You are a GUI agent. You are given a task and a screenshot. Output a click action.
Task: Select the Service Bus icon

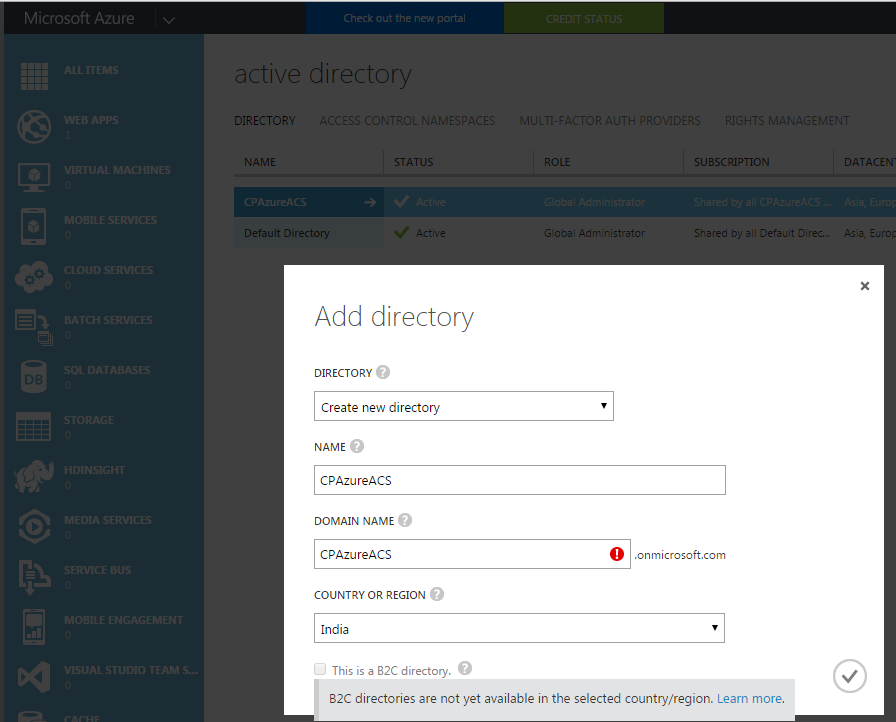tap(34, 576)
